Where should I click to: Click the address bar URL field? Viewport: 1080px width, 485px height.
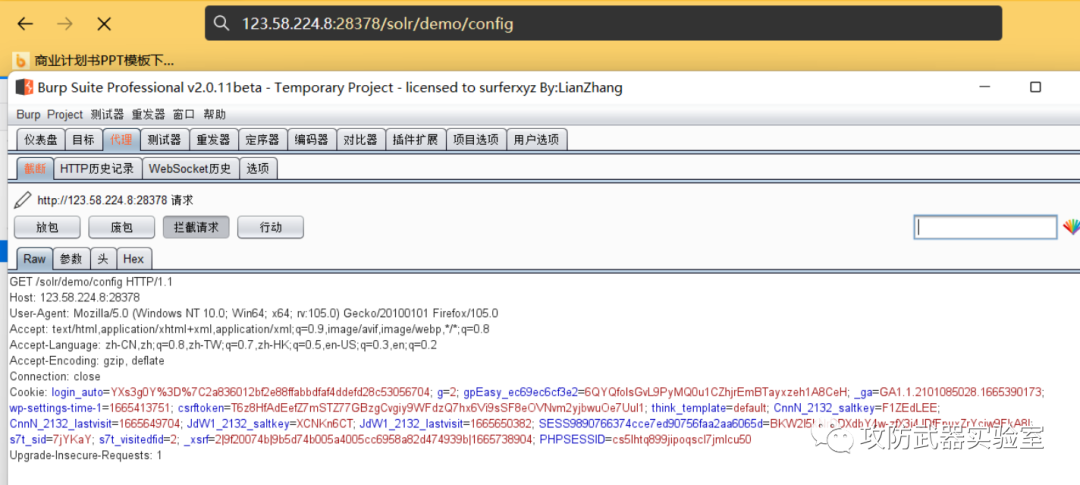[603, 23]
